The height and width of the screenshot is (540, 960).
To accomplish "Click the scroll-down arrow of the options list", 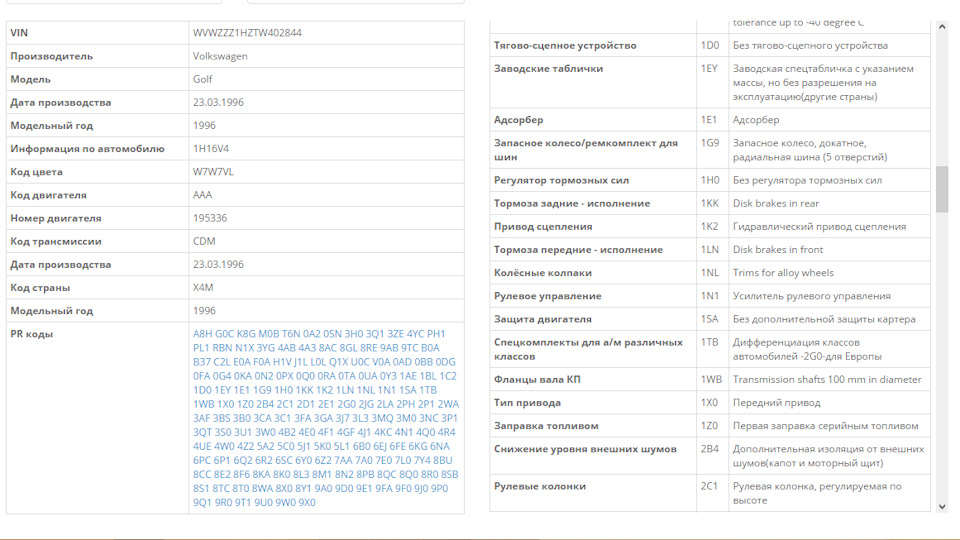I will point(941,506).
